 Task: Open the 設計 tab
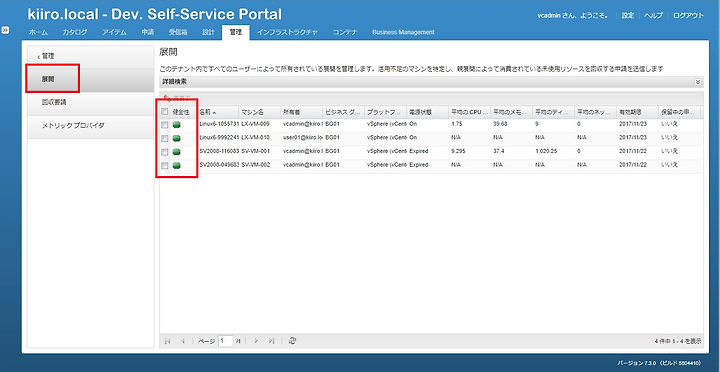(208, 32)
